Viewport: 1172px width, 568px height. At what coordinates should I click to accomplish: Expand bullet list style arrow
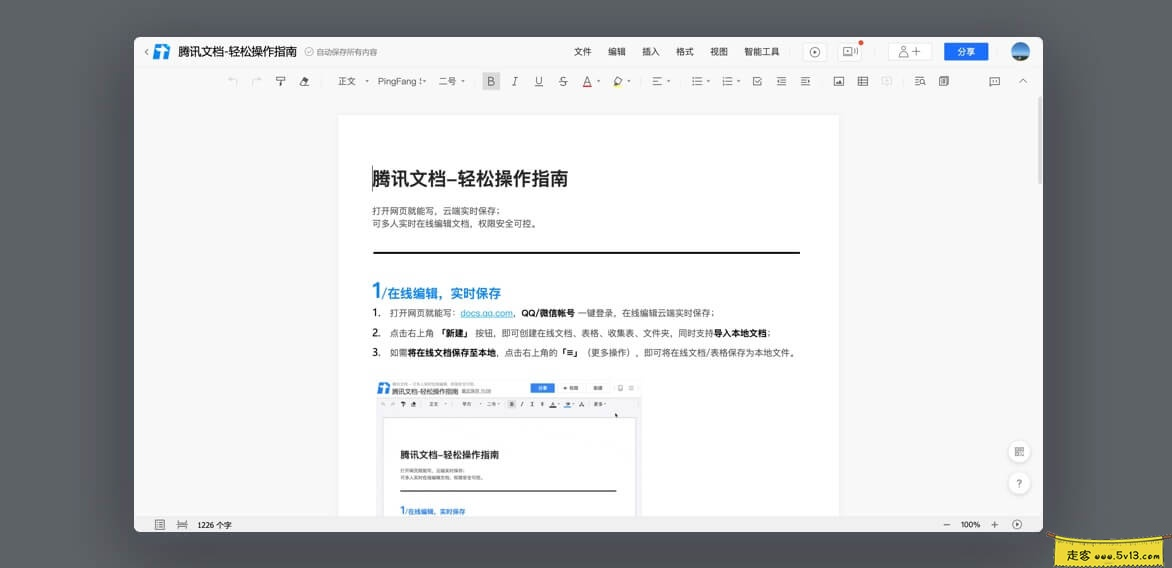pyautogui.click(x=709, y=81)
